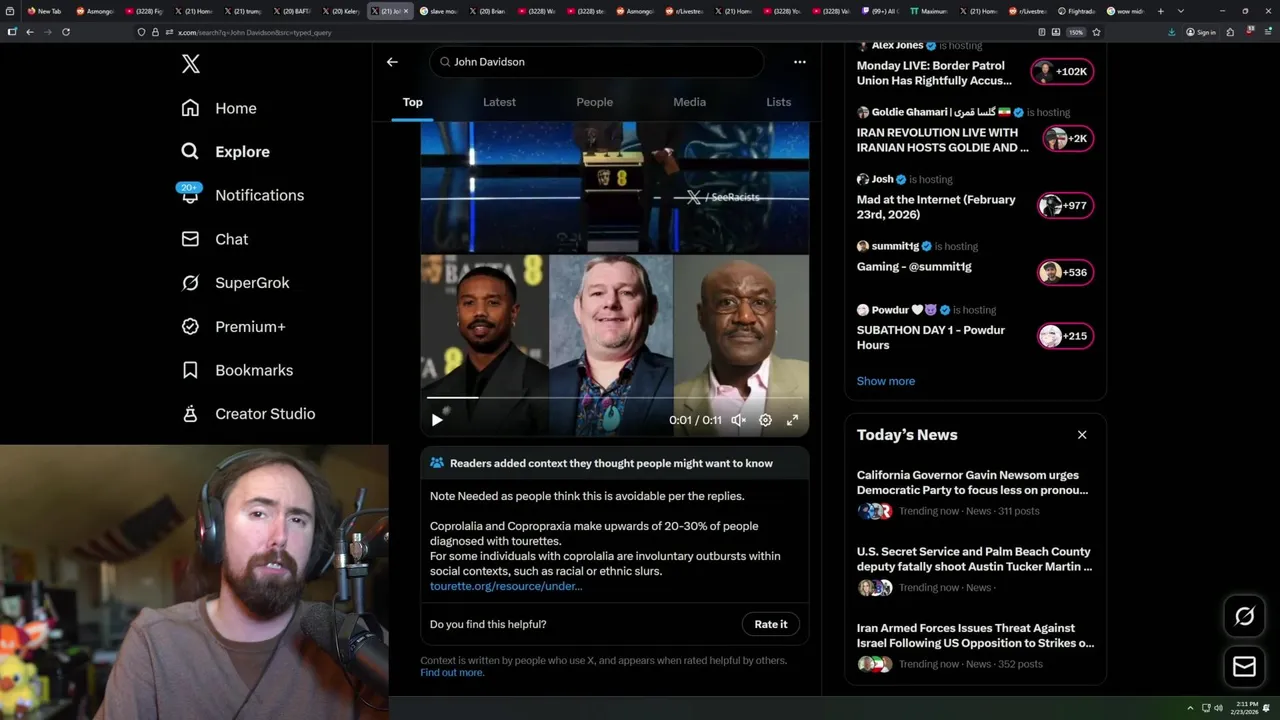Open the Home page from the sidebar
The image size is (1280, 720).
tap(219, 108)
